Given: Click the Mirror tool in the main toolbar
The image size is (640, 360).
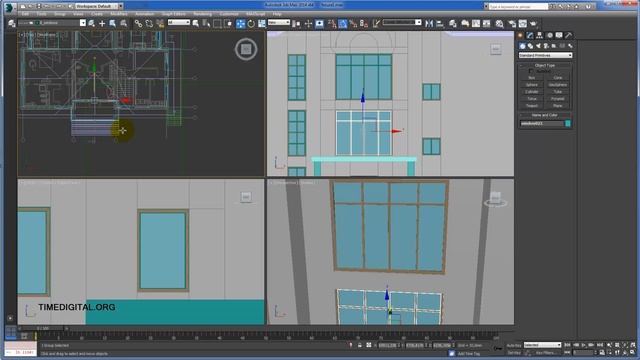Looking at the screenshot, I should point(429,23).
